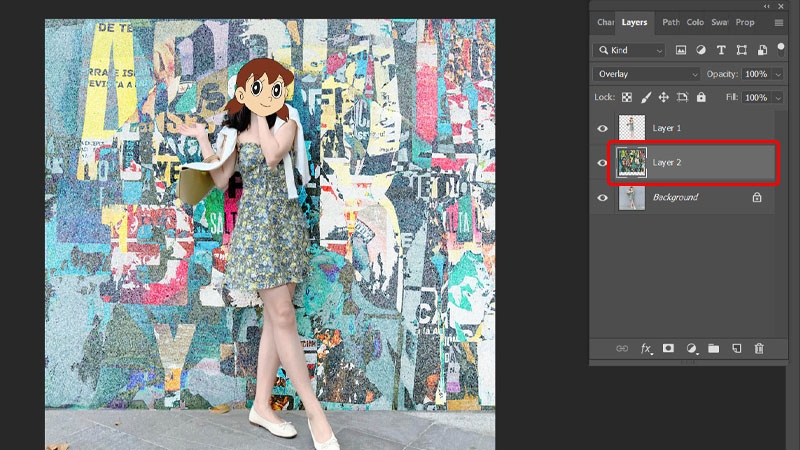The image size is (800, 450).
Task: Select Background layer thumbnail
Action: click(632, 197)
